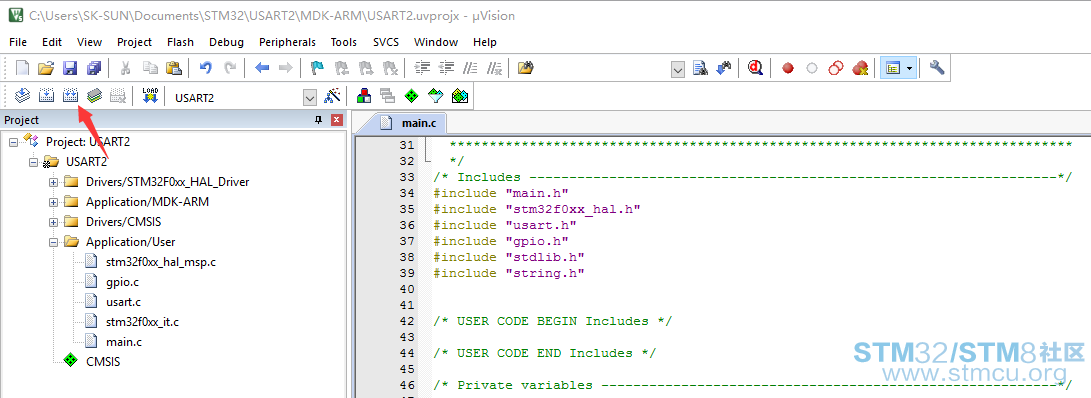
Task: Click the Open file folder icon
Action: 46,68
